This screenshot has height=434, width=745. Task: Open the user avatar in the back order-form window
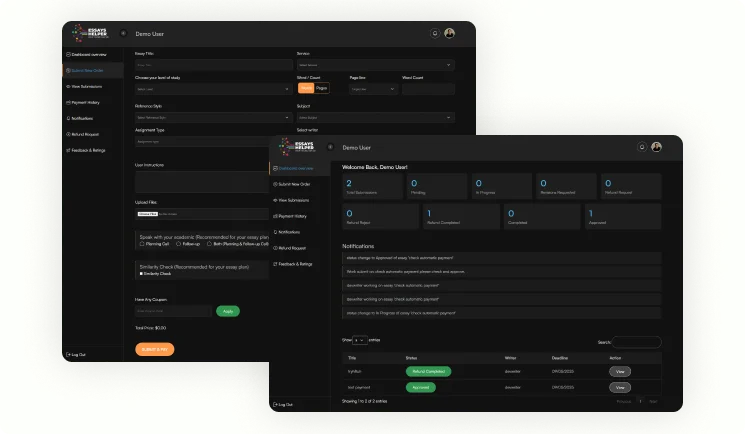(450, 33)
